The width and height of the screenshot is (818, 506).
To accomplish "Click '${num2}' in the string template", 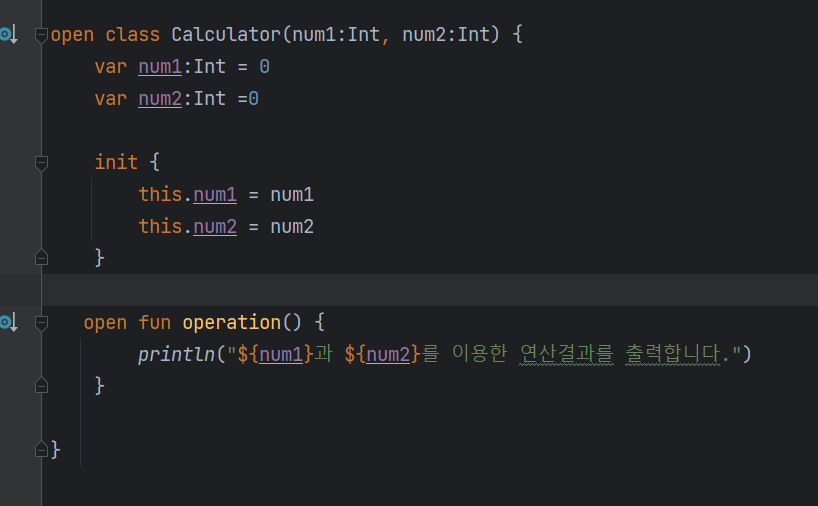I will [382, 355].
